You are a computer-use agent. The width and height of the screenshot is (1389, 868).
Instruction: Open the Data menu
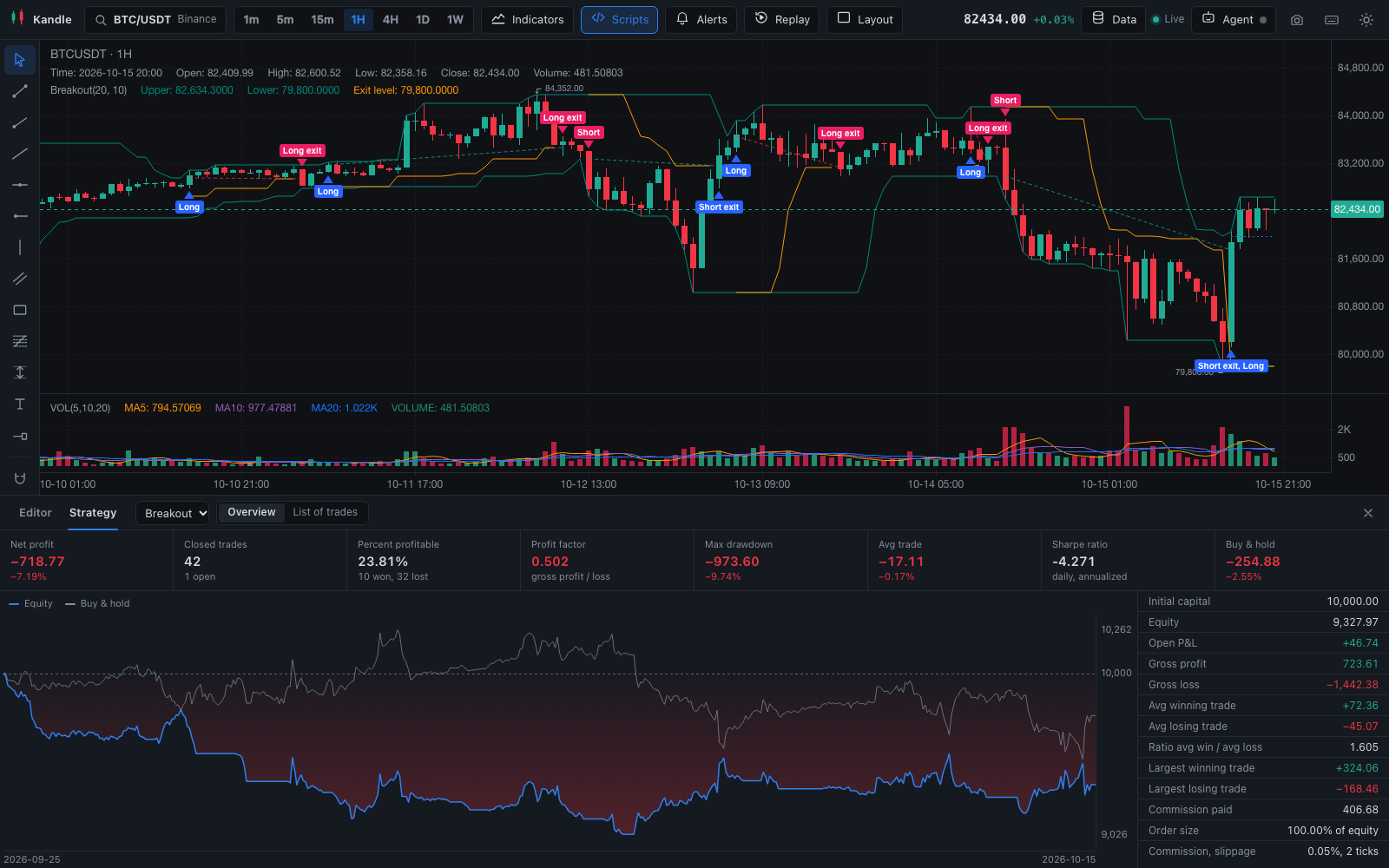coord(1114,20)
